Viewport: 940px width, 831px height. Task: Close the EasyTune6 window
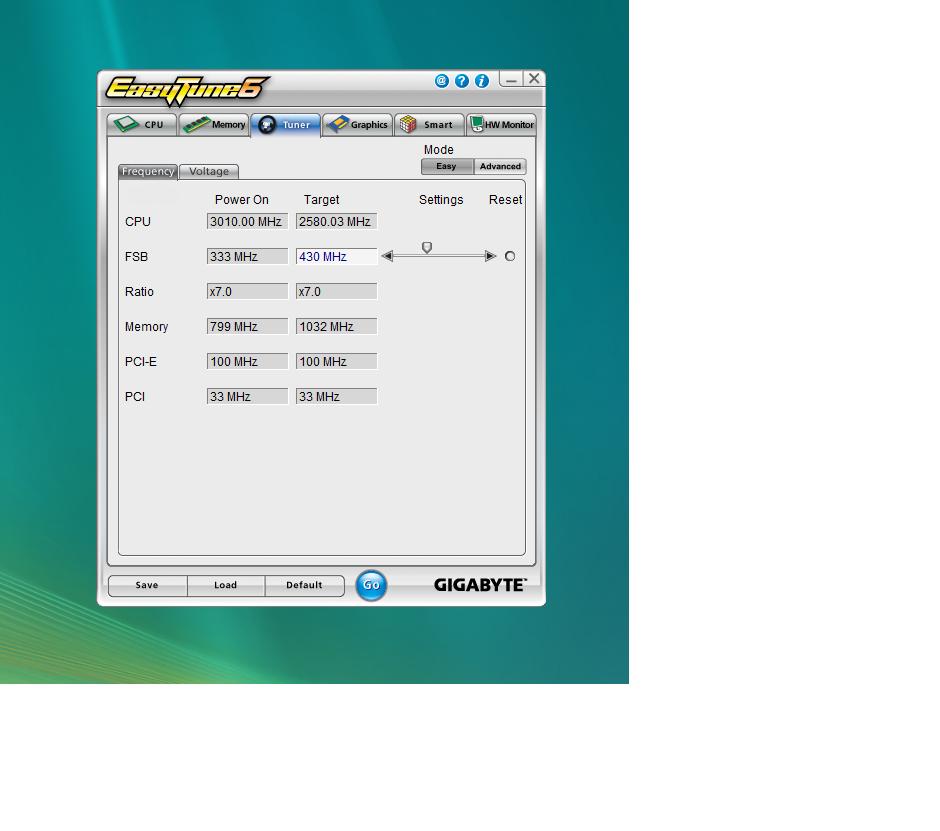[534, 79]
